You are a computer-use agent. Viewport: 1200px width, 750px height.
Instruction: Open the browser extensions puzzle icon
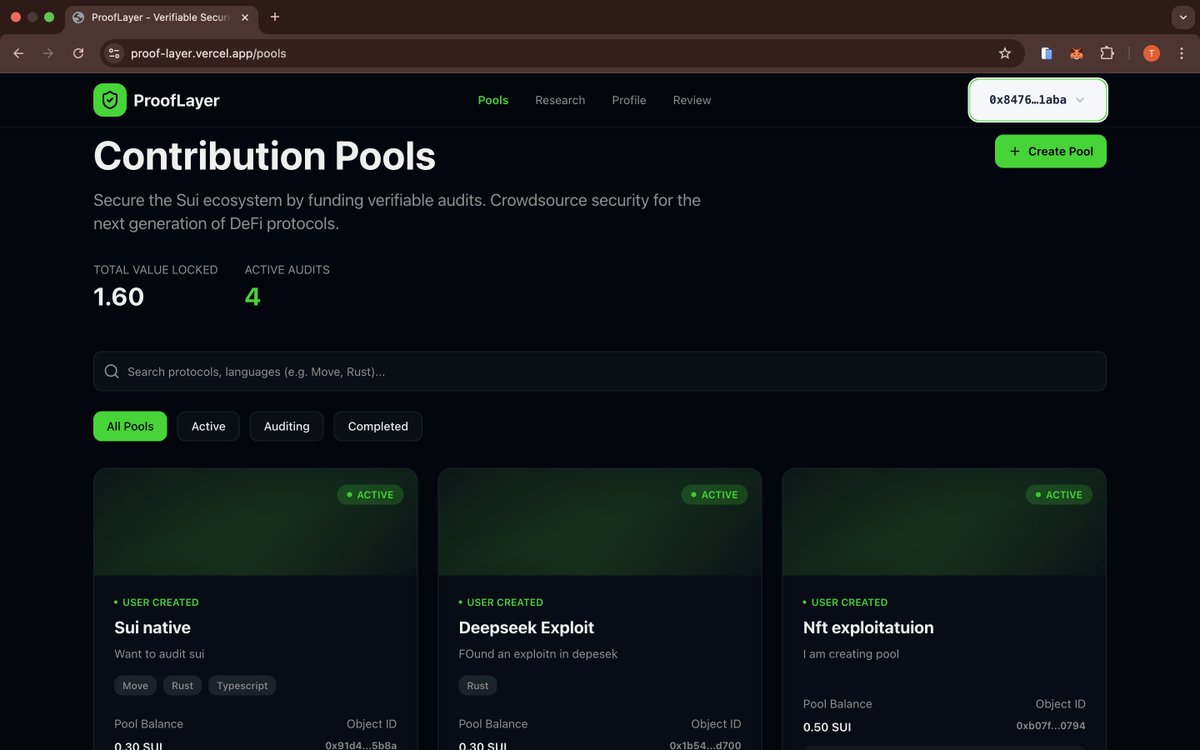coord(1107,53)
